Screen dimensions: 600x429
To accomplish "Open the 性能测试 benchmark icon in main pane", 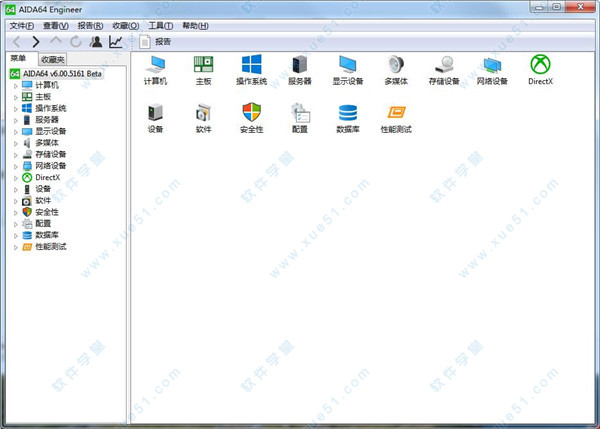I will [396, 118].
